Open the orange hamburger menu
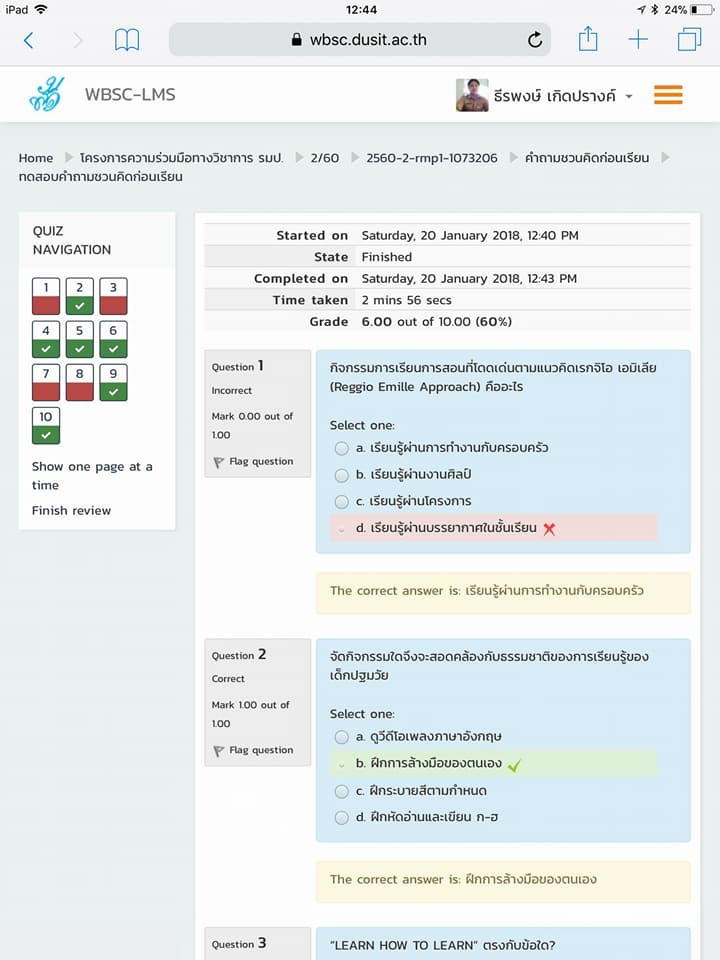This screenshot has width=720, height=960. pyautogui.click(x=668, y=95)
